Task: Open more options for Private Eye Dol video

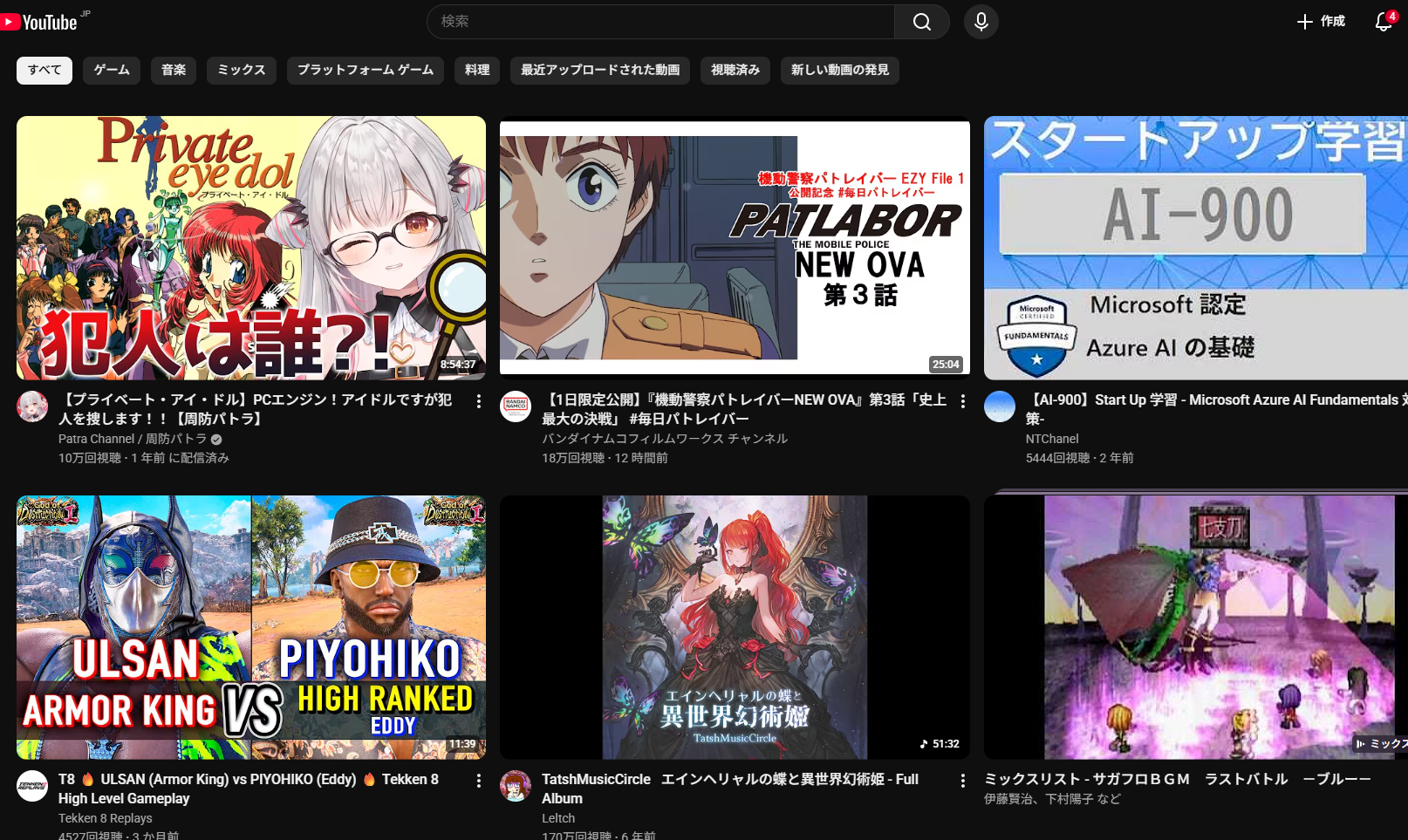Action: point(478,401)
